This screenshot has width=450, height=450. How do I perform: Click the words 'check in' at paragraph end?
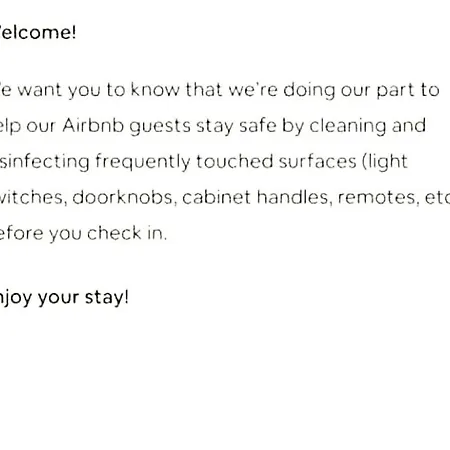click(x=127, y=233)
